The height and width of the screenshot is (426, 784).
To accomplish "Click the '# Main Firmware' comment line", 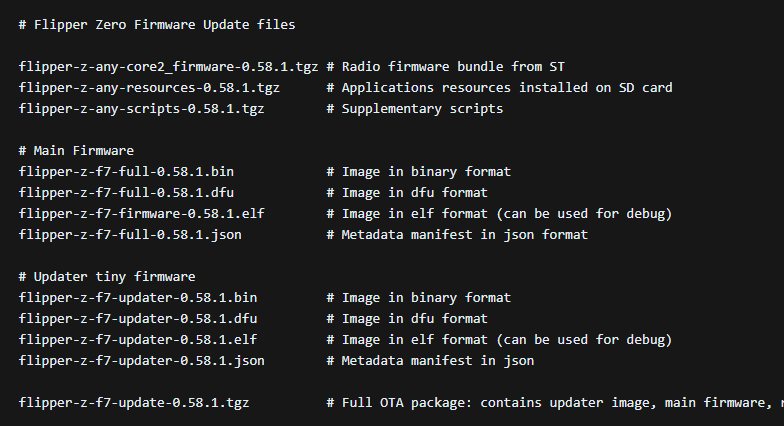I will (x=76, y=150).
